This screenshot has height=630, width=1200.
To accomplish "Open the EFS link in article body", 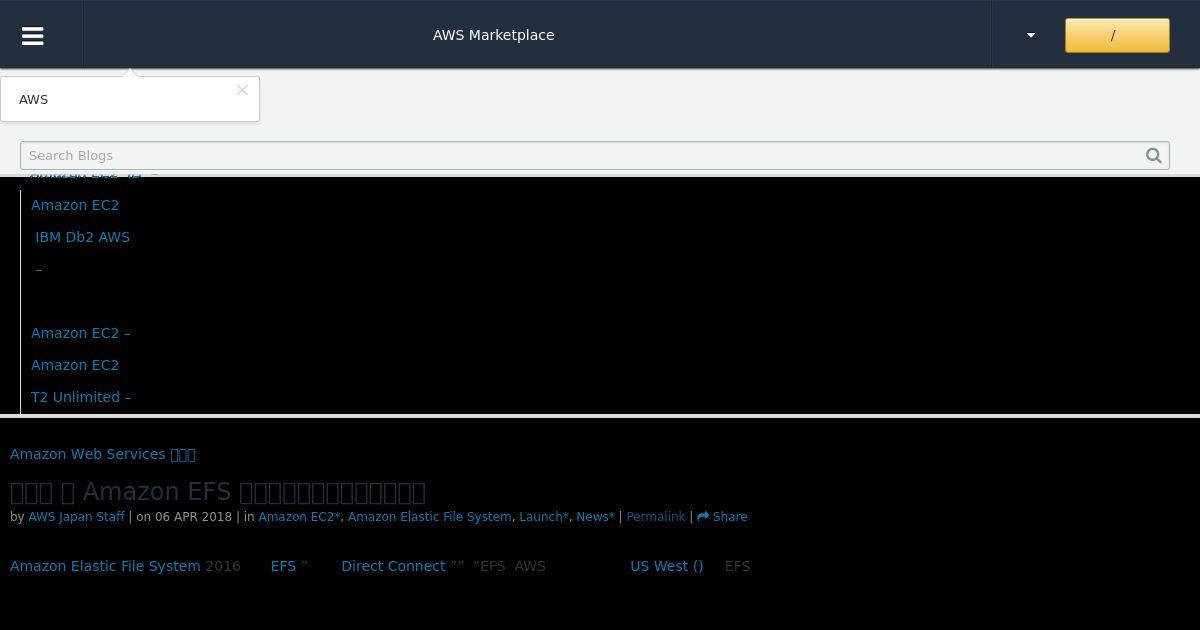I will (x=283, y=566).
